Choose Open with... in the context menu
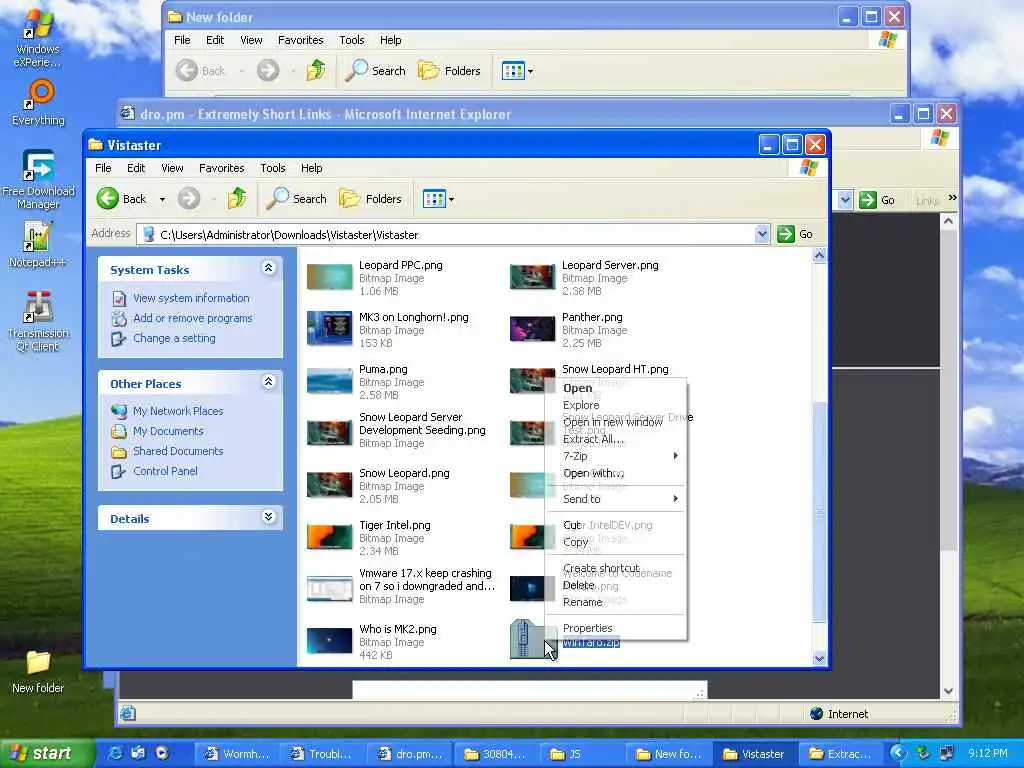 [x=616, y=473]
